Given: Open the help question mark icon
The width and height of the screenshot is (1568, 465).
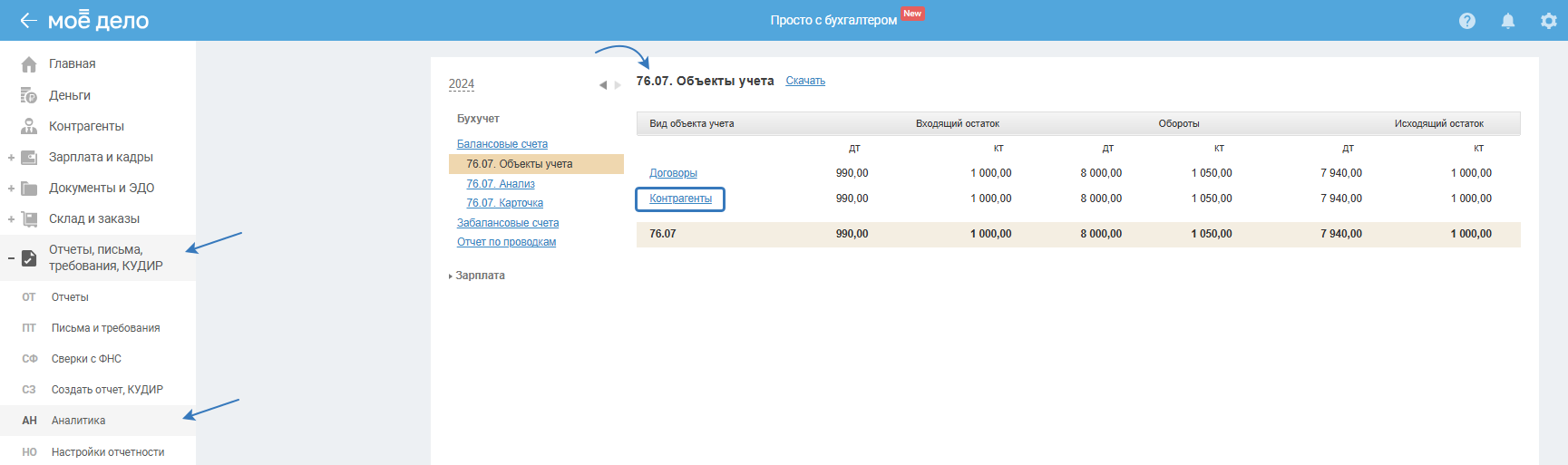Looking at the screenshot, I should tap(1467, 21).
